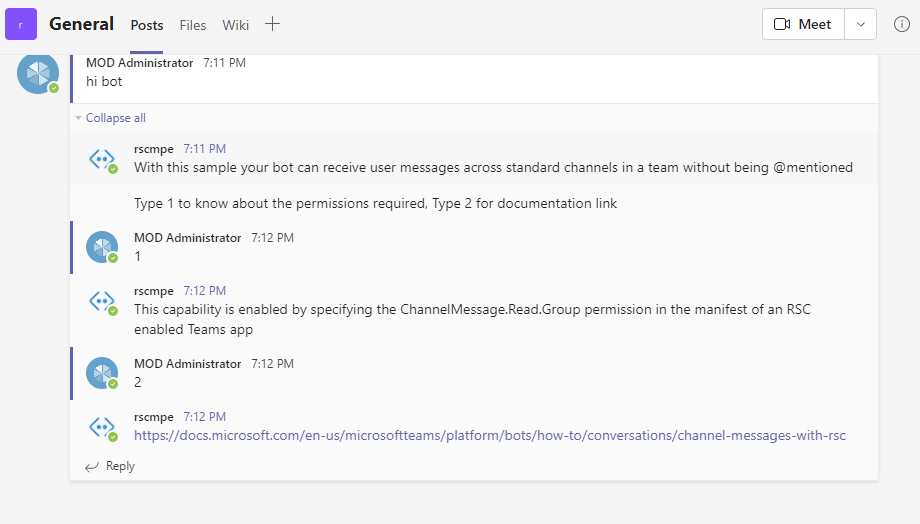Click the 7:11 PM timestamp of rscmpe reply

(x=204, y=149)
